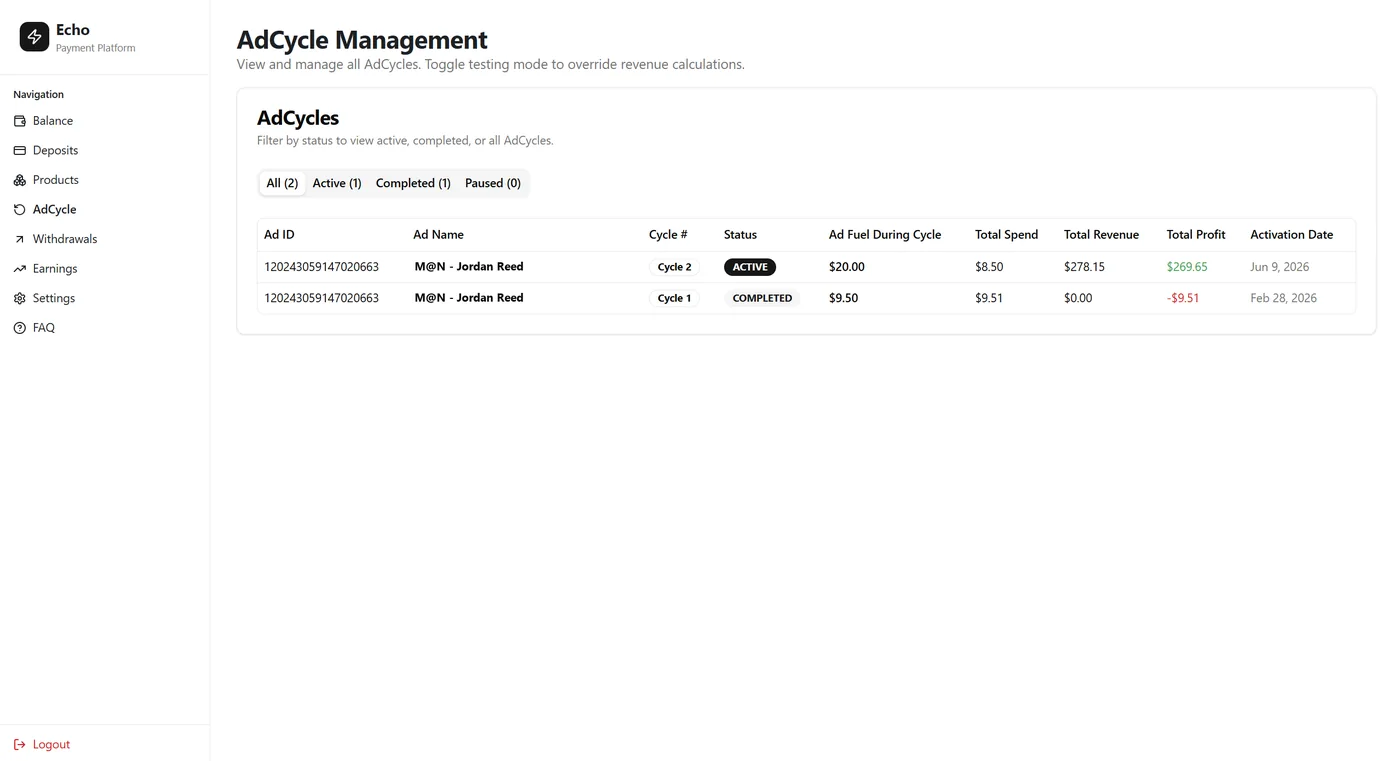Switch to the All (2) filter tab
This screenshot has height=761, width=1400.
coord(282,183)
